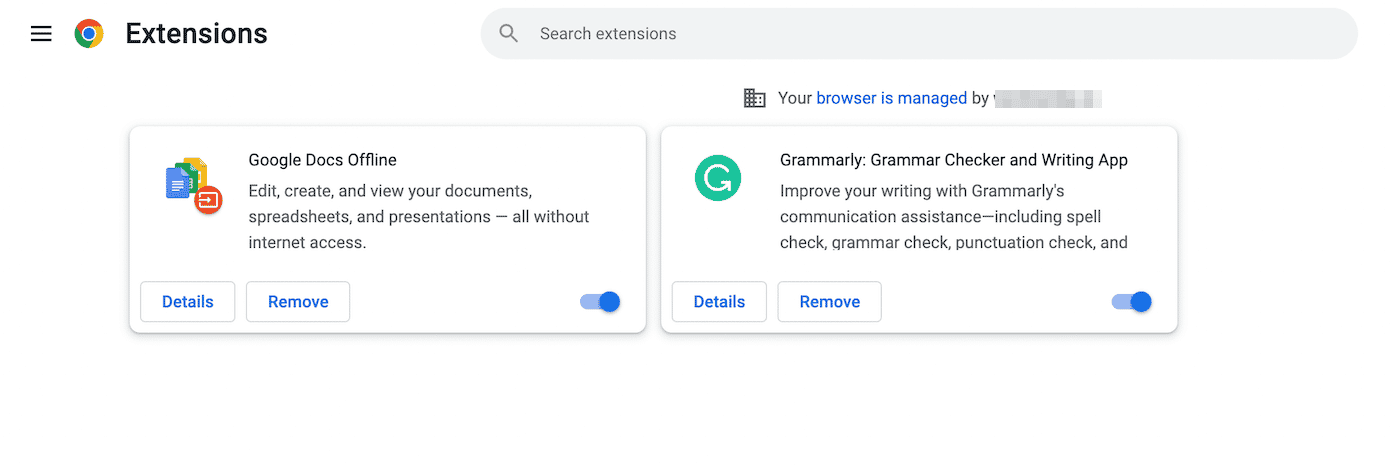Click the magnifying glass search icon
The width and height of the screenshot is (1400, 468).
(x=509, y=34)
